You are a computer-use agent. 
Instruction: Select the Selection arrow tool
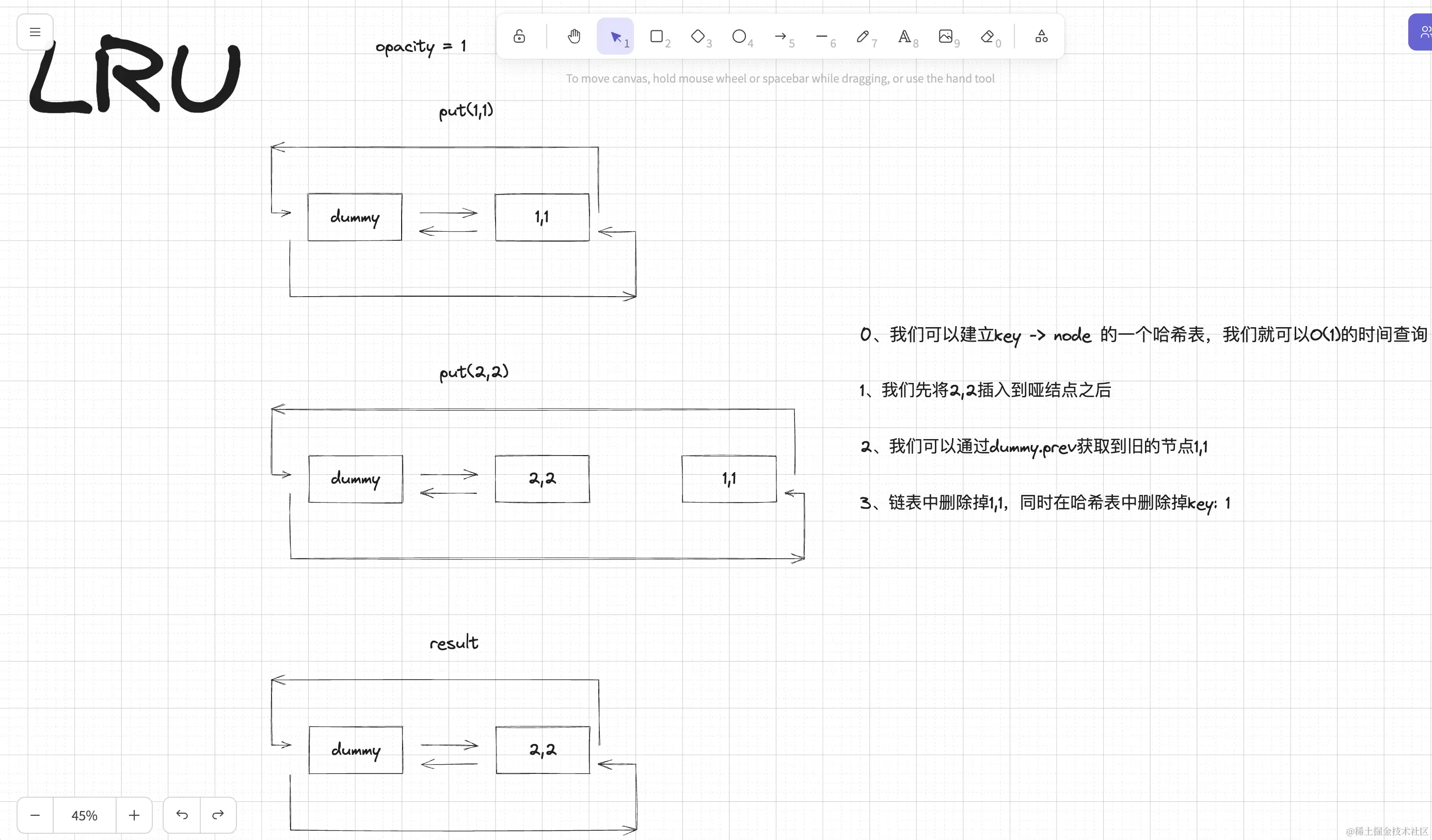click(615, 36)
